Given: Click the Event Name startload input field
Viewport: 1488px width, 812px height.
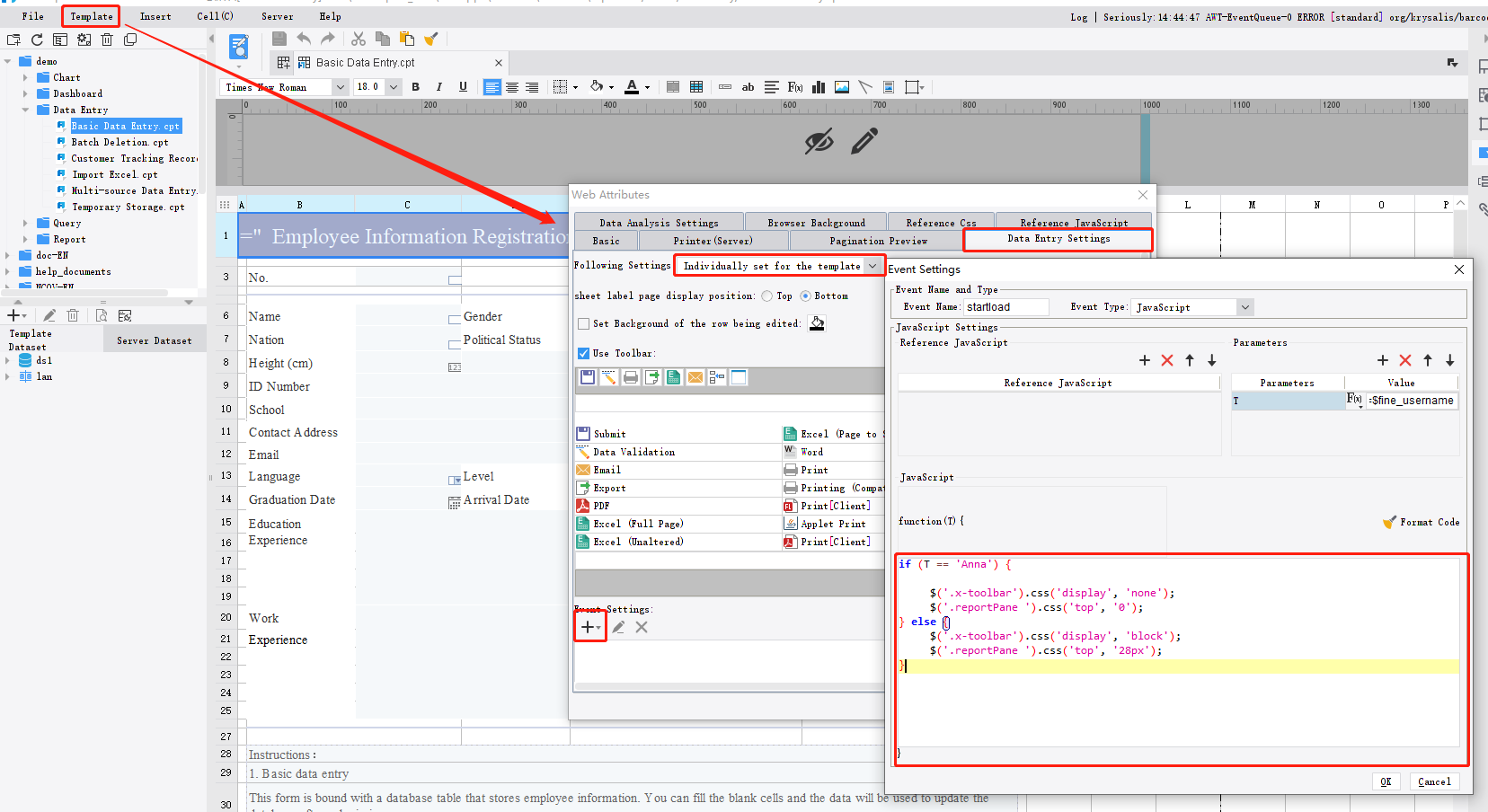Looking at the screenshot, I should (x=1005, y=306).
